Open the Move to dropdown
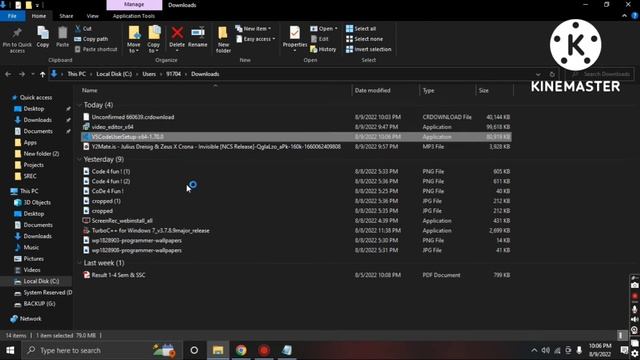This screenshot has height=360, width=640. (133, 40)
